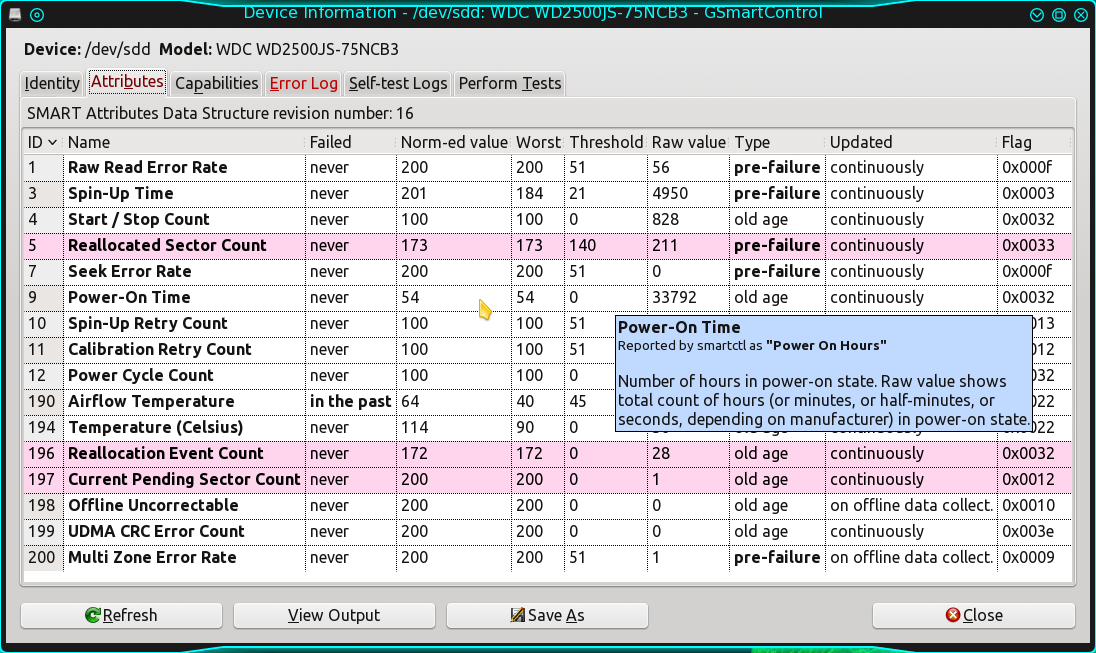Click normalized value 114 for Temperature

[413, 427]
